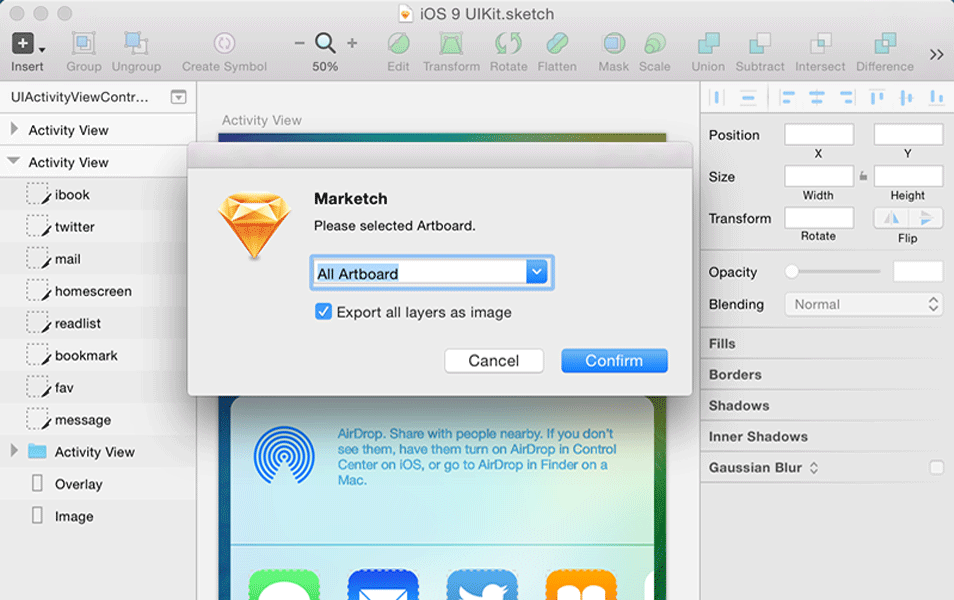954x600 pixels.
Task: Click the Create Symbol icon
Action: [x=224, y=44]
